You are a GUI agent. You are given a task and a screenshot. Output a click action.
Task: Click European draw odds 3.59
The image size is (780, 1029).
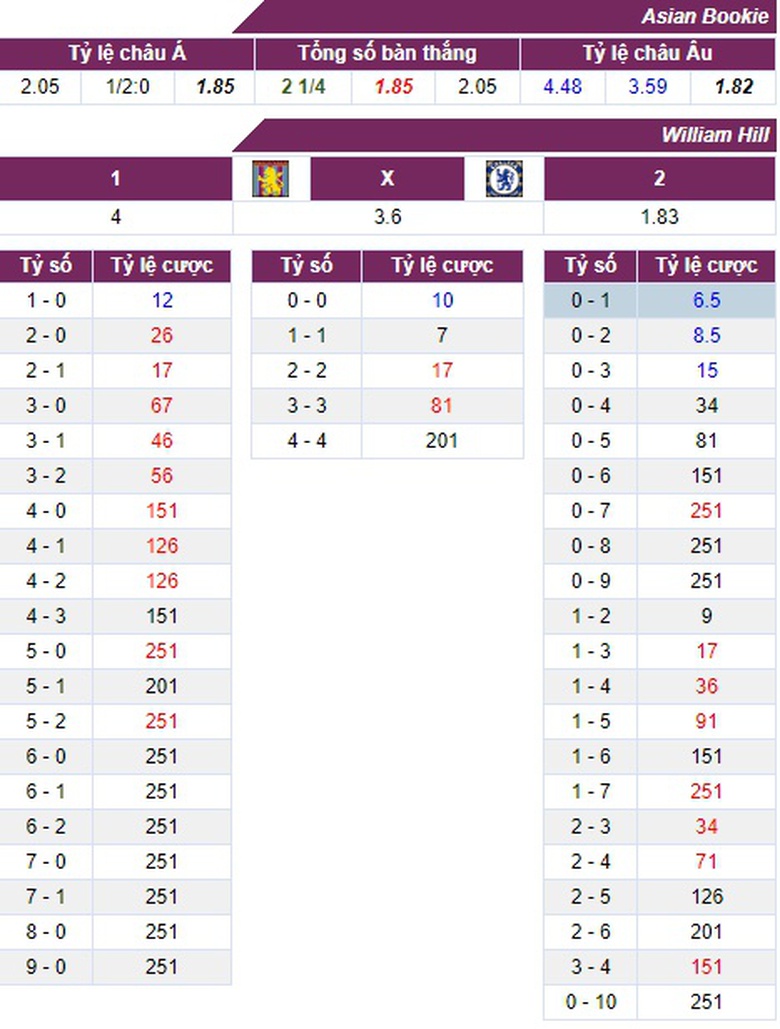pyautogui.click(x=648, y=86)
